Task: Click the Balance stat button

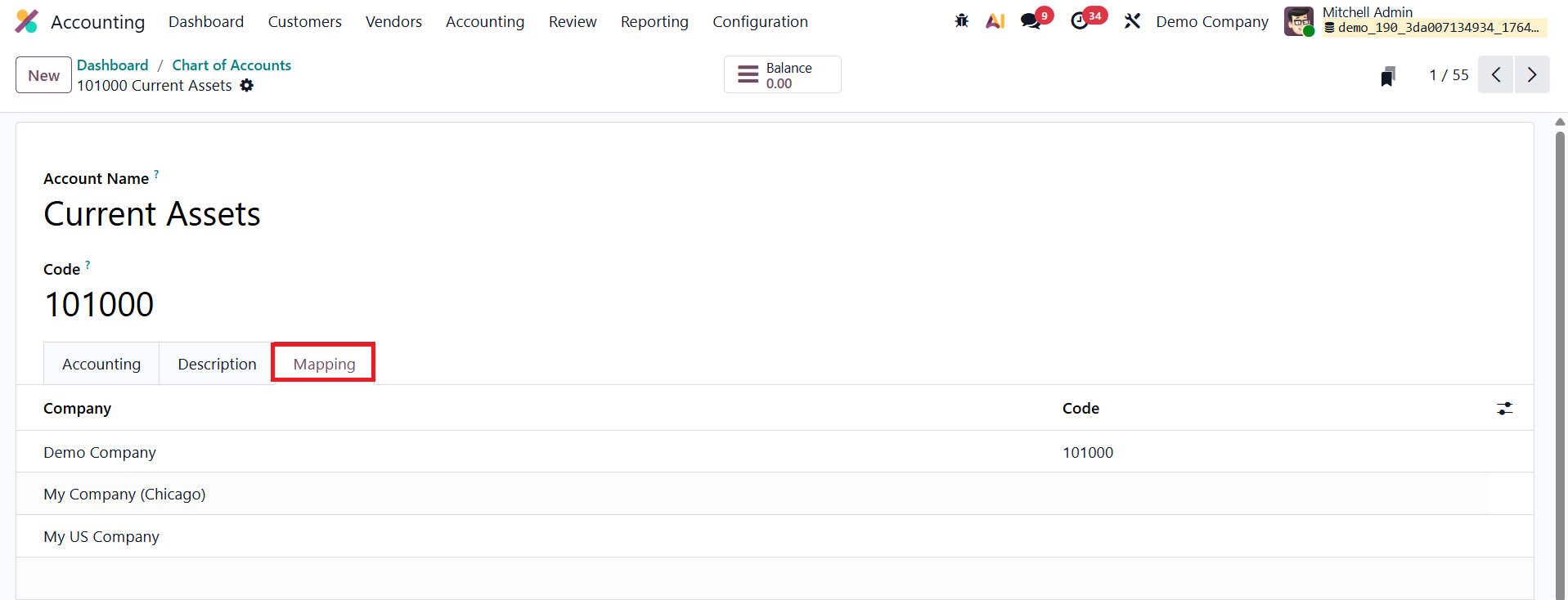Action: pyautogui.click(x=783, y=75)
